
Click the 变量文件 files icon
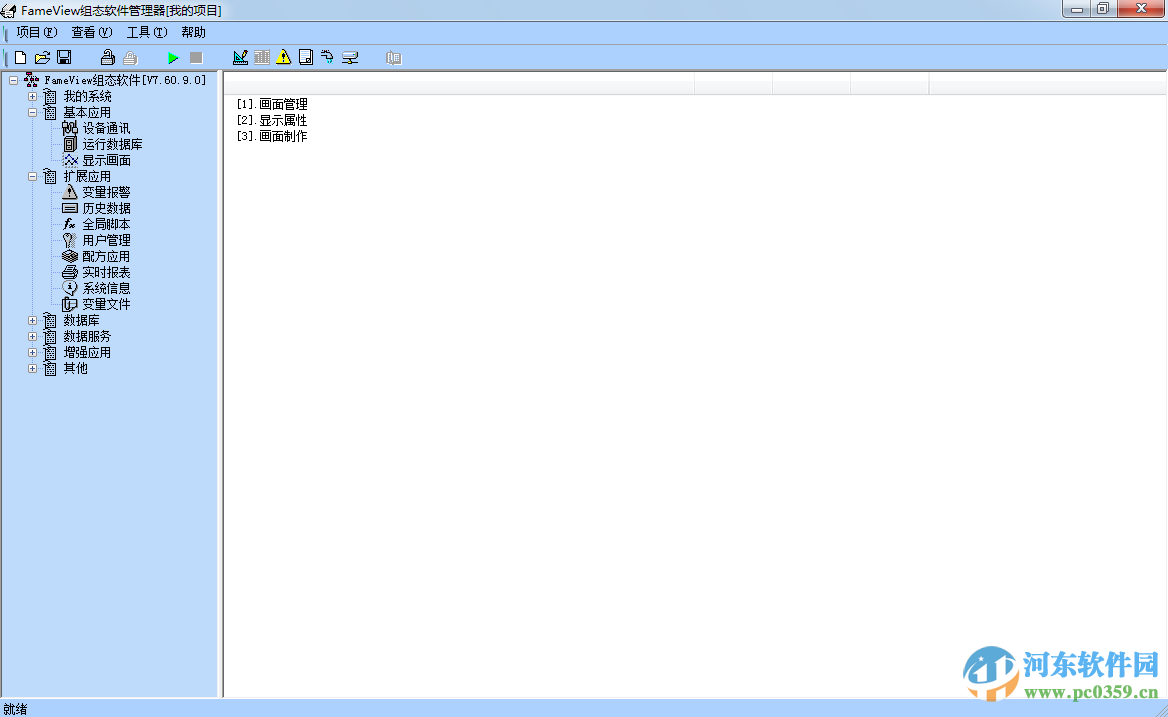click(69, 305)
